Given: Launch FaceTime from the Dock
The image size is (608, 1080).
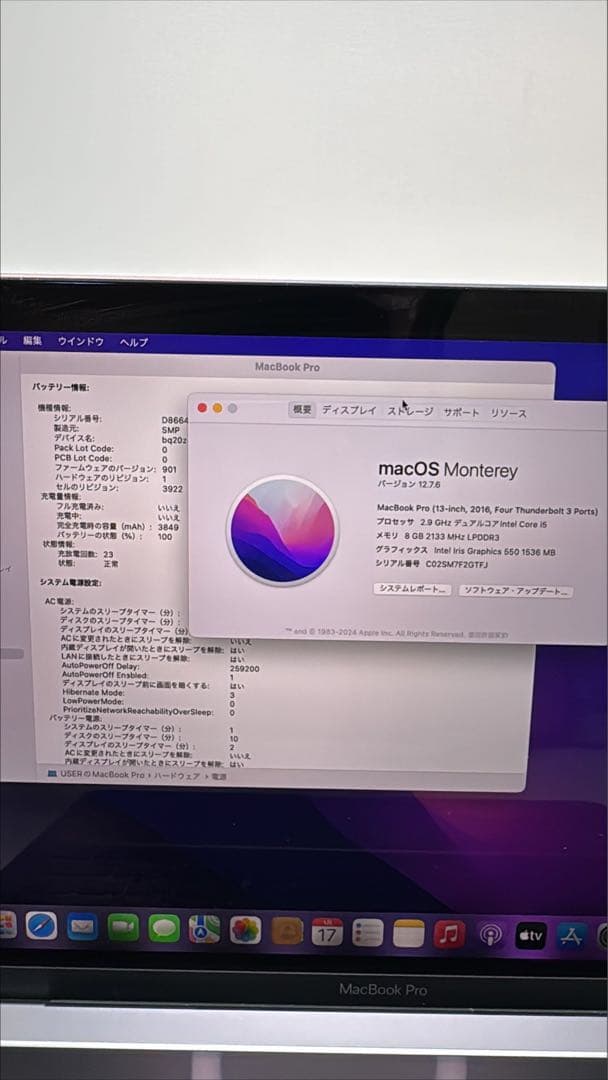Looking at the screenshot, I should [123, 928].
